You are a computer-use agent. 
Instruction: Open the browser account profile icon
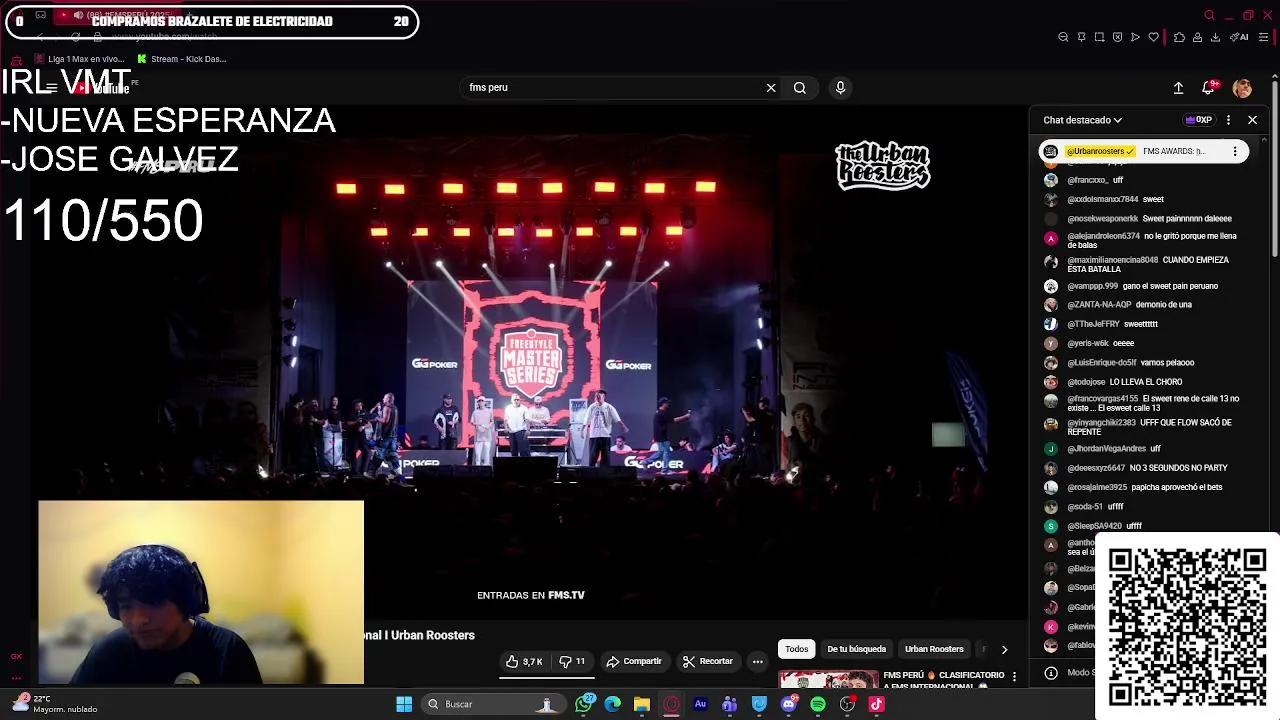point(1197,37)
